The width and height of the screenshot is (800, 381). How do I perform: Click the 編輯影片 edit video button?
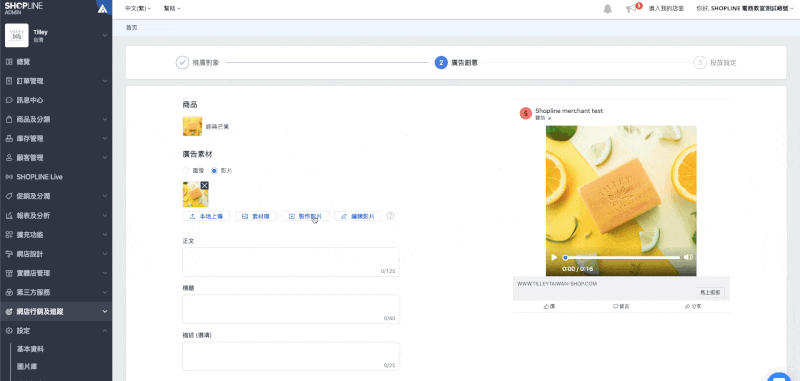click(x=358, y=216)
